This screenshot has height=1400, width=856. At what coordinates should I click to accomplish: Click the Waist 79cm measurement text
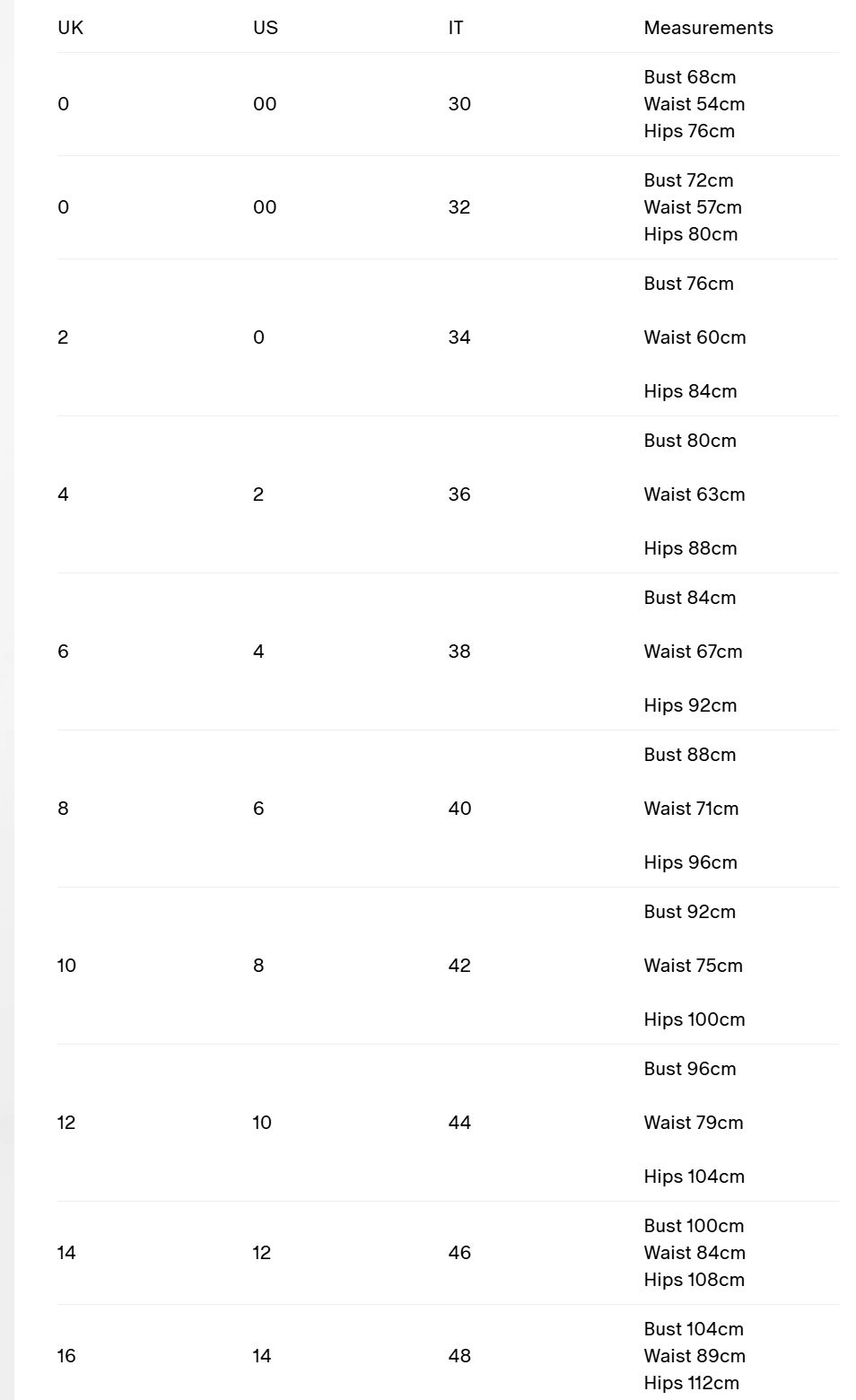(x=694, y=1123)
